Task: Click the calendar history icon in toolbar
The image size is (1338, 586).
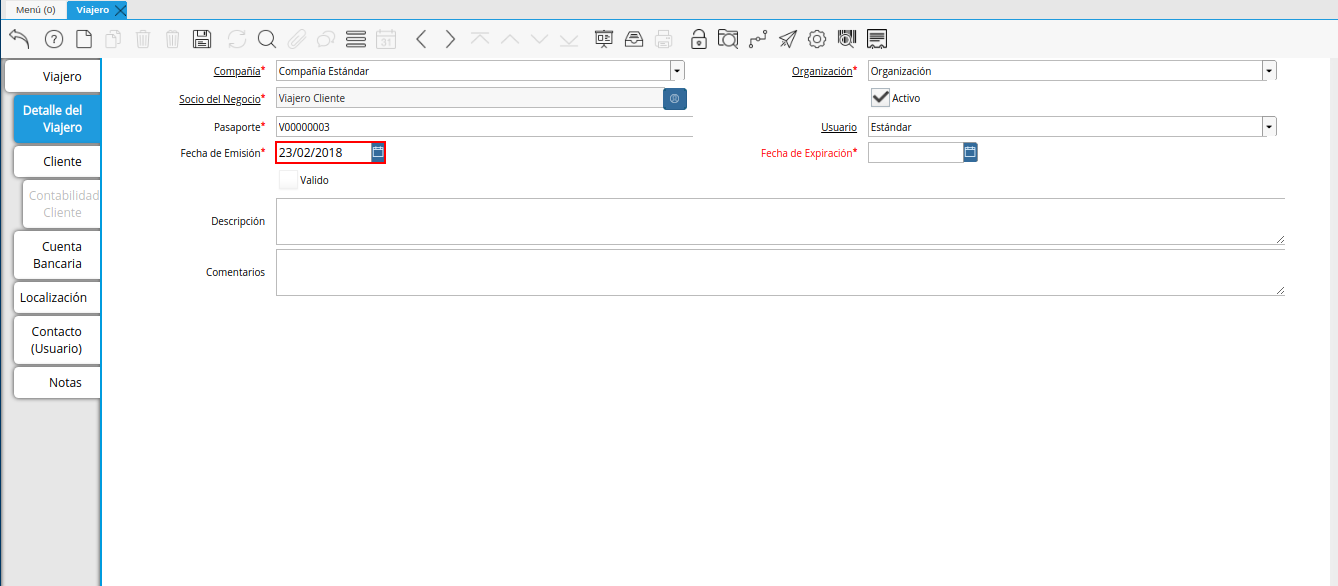Action: [386, 39]
